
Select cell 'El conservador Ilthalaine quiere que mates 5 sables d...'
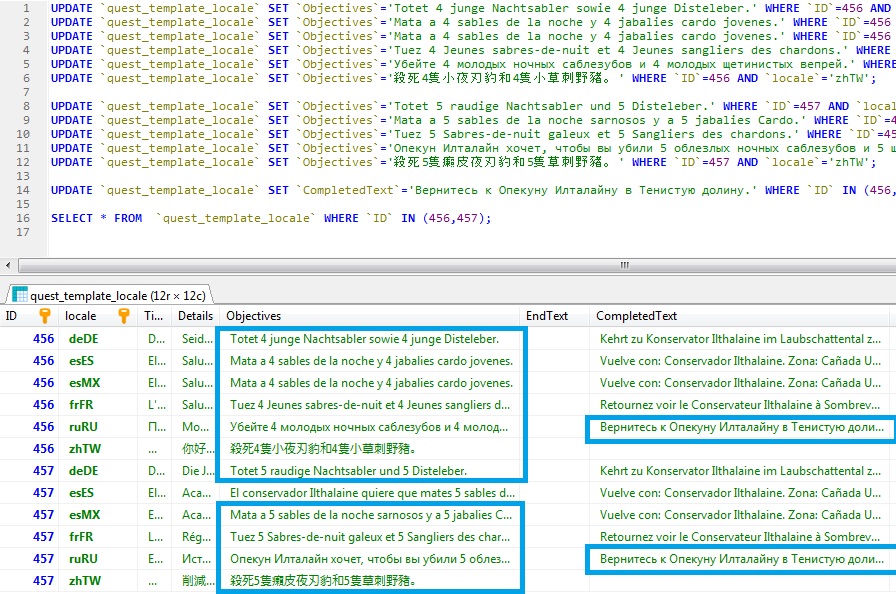pos(372,493)
